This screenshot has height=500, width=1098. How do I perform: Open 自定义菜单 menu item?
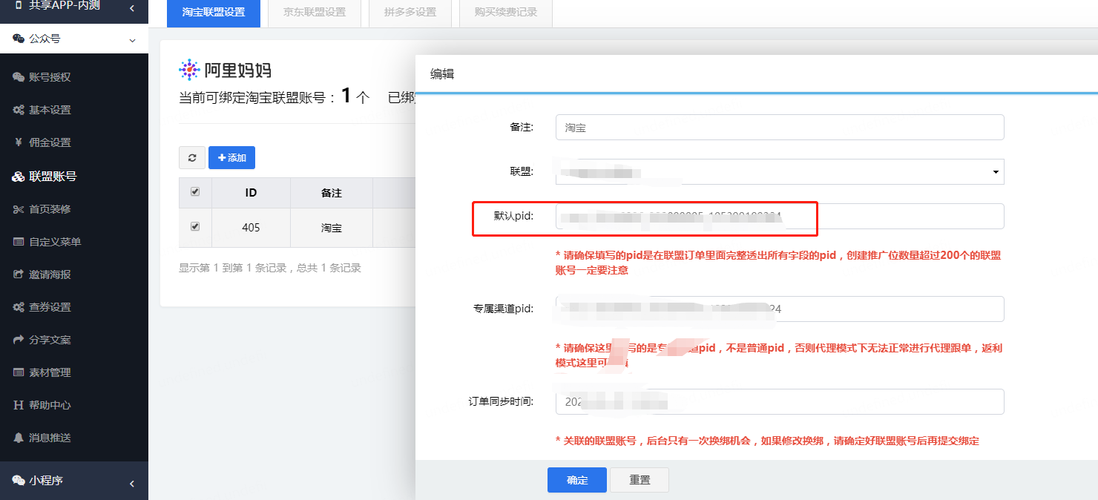(x=55, y=242)
